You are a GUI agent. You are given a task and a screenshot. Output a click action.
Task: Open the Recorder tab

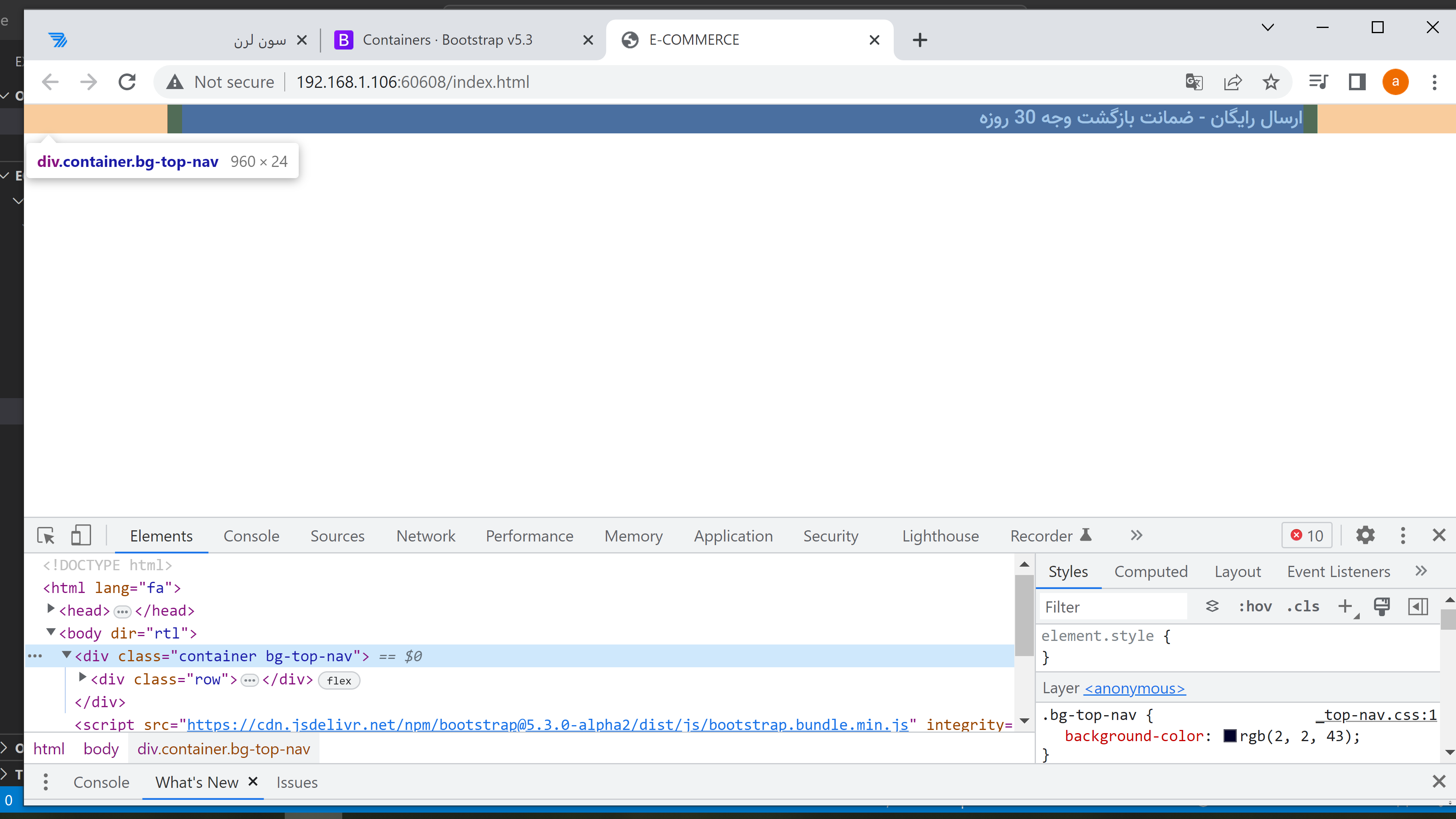click(1051, 535)
